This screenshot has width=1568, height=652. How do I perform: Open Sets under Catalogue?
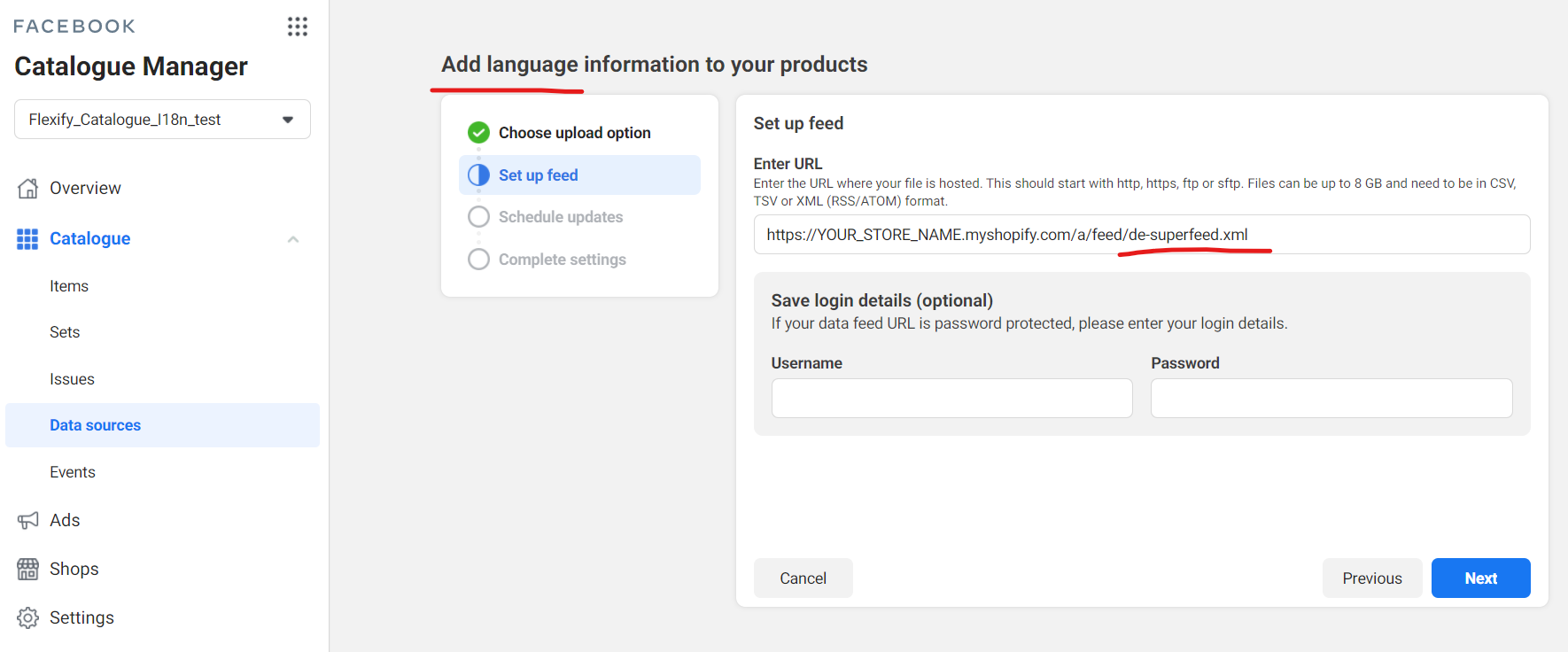point(65,332)
